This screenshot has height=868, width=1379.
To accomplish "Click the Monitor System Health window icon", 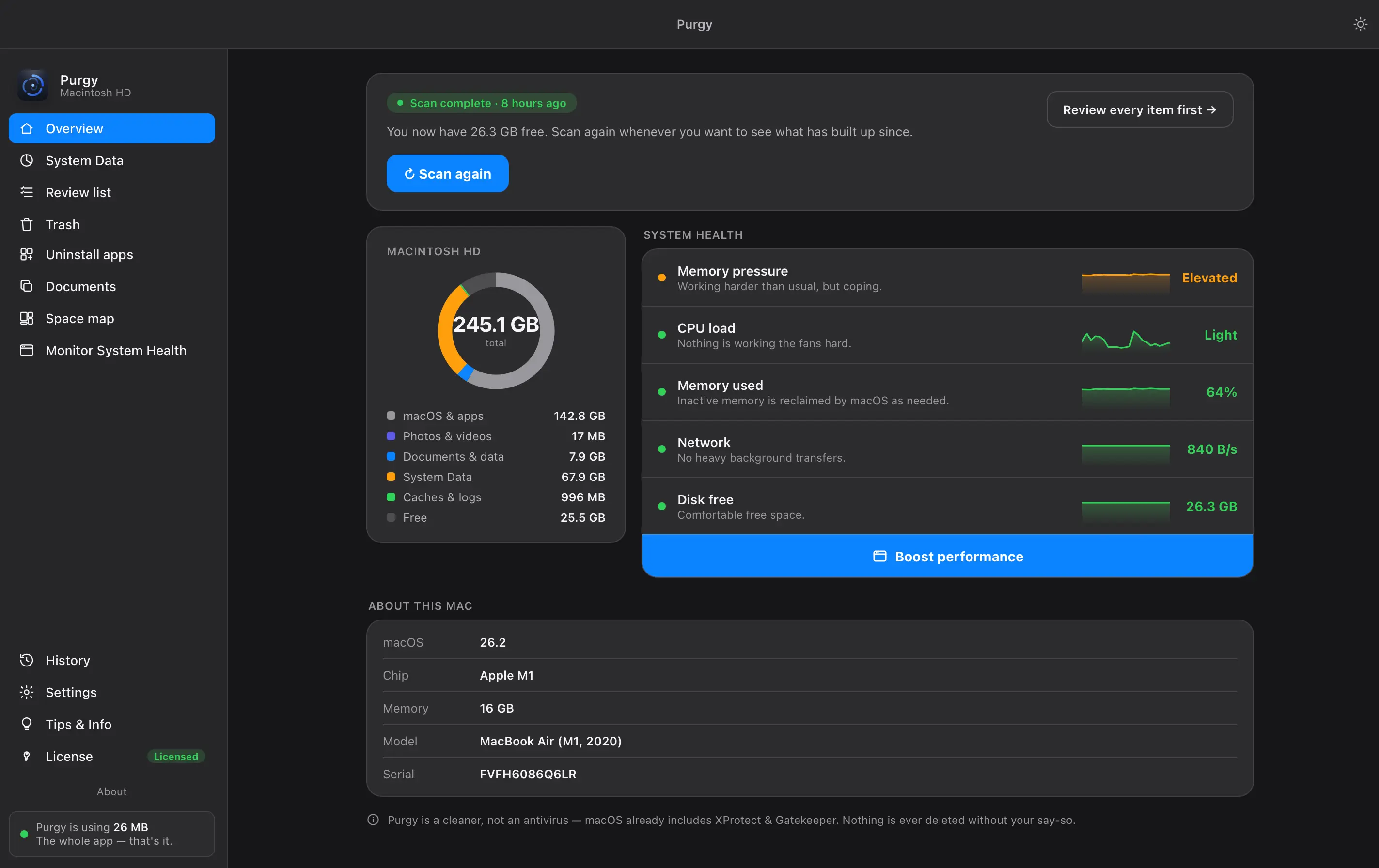I will tap(26, 350).
